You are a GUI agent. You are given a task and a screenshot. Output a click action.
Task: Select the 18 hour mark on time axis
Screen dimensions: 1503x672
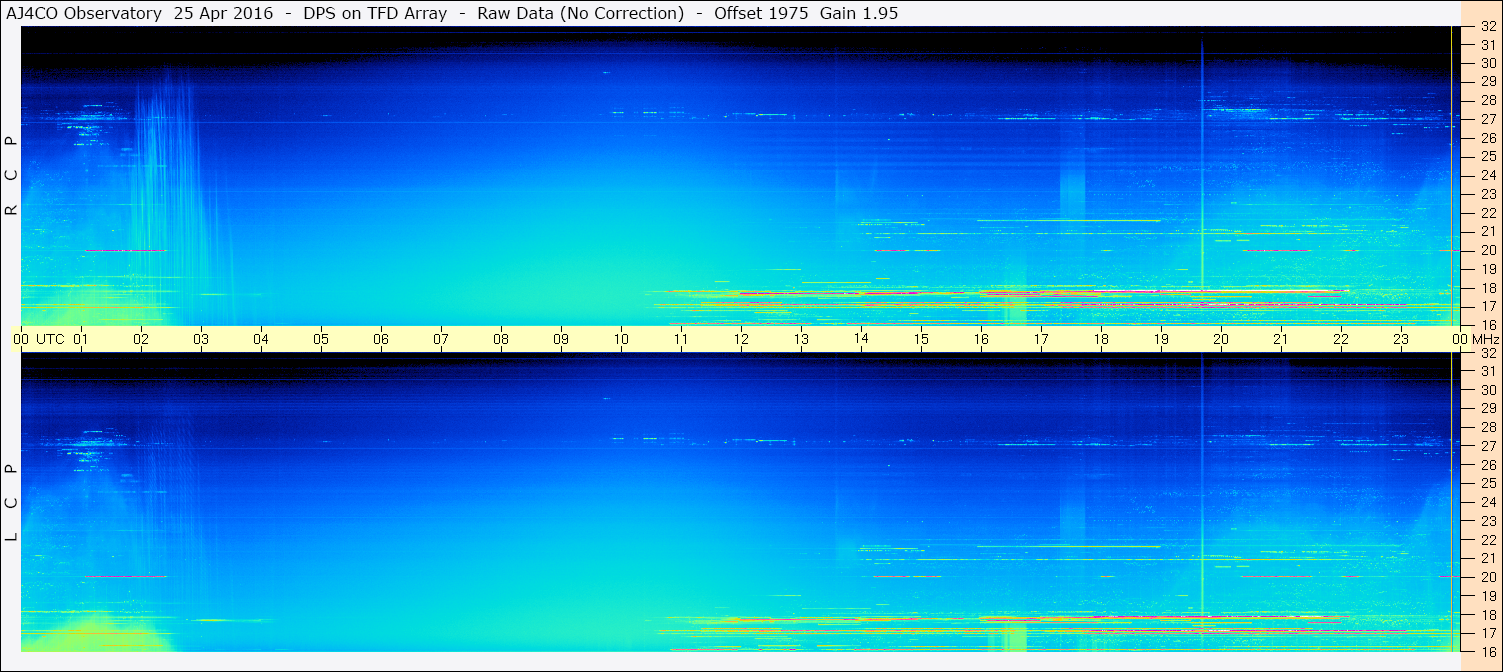coord(1101,339)
